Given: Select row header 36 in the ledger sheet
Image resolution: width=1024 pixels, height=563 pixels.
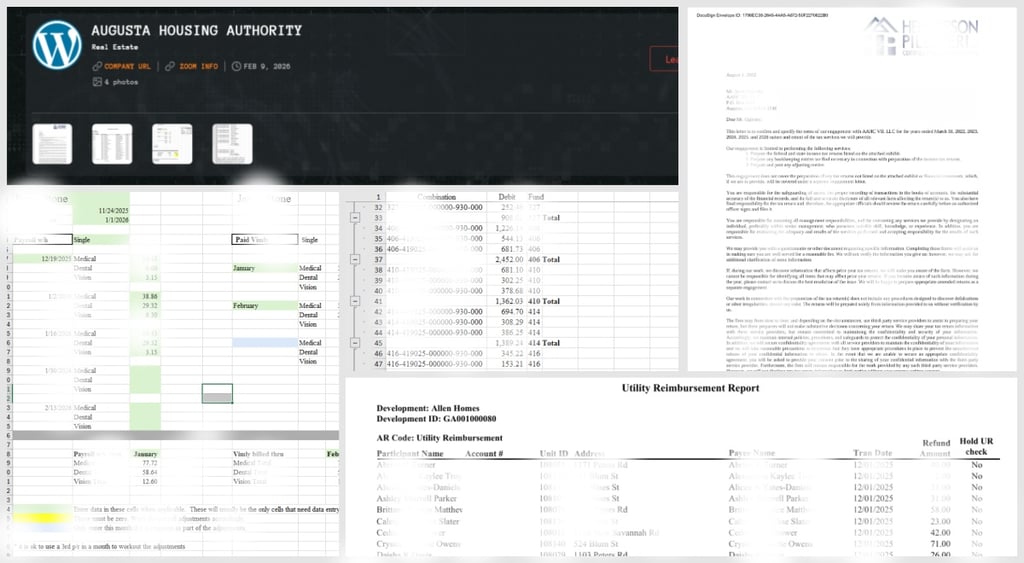Looking at the screenshot, I should 378,249.
